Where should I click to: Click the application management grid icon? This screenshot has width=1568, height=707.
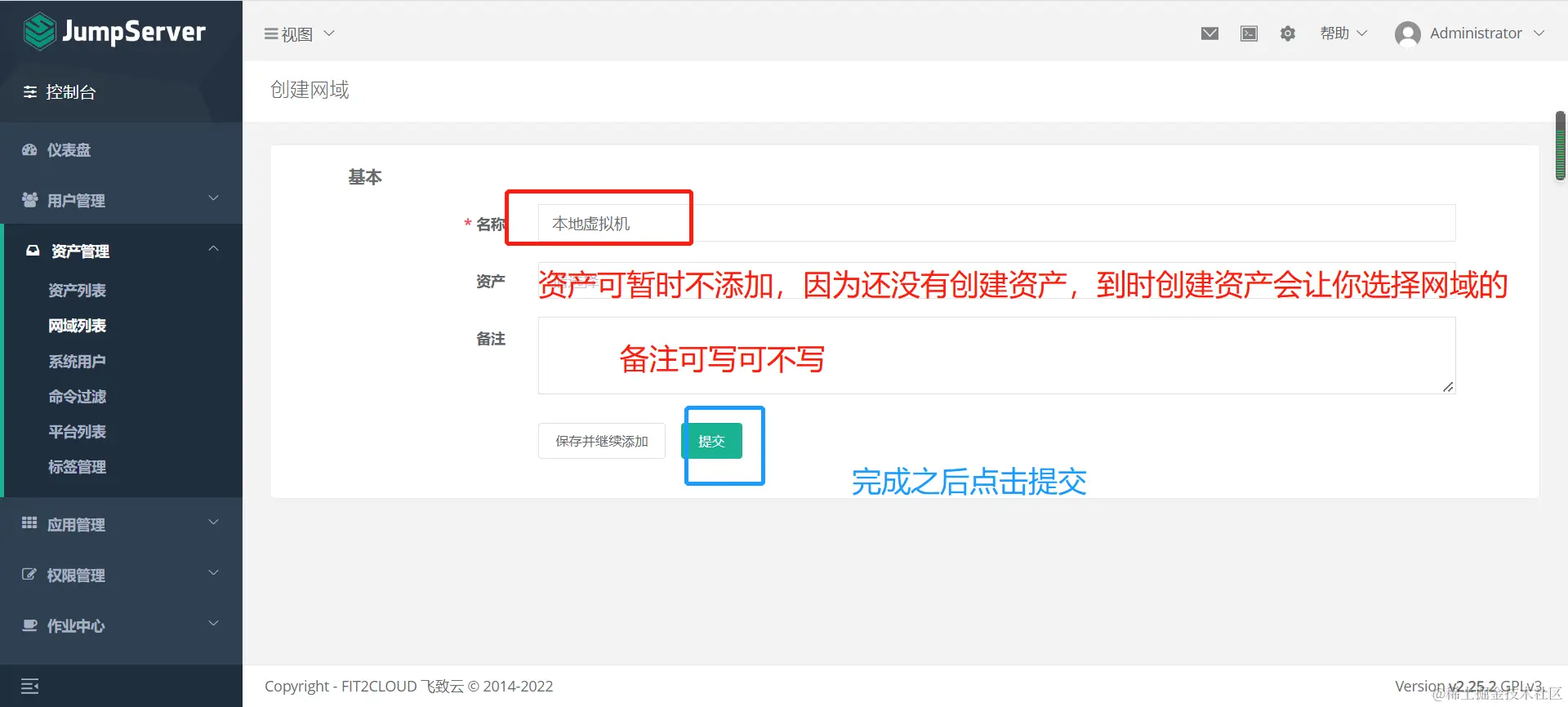29,523
